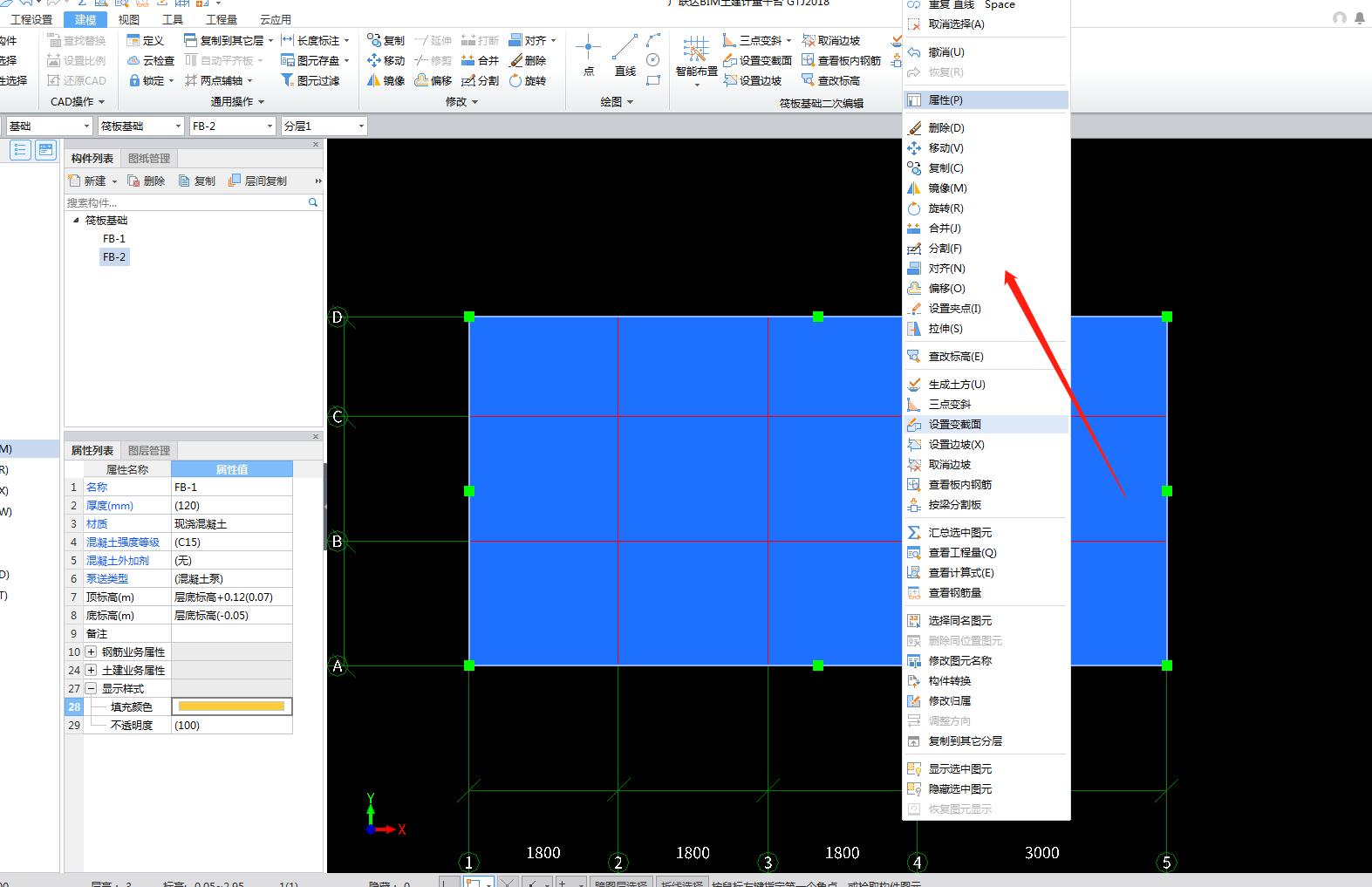The image size is (1372, 887).
Task: Open 长度标注 dropdown
Action: pos(346,40)
